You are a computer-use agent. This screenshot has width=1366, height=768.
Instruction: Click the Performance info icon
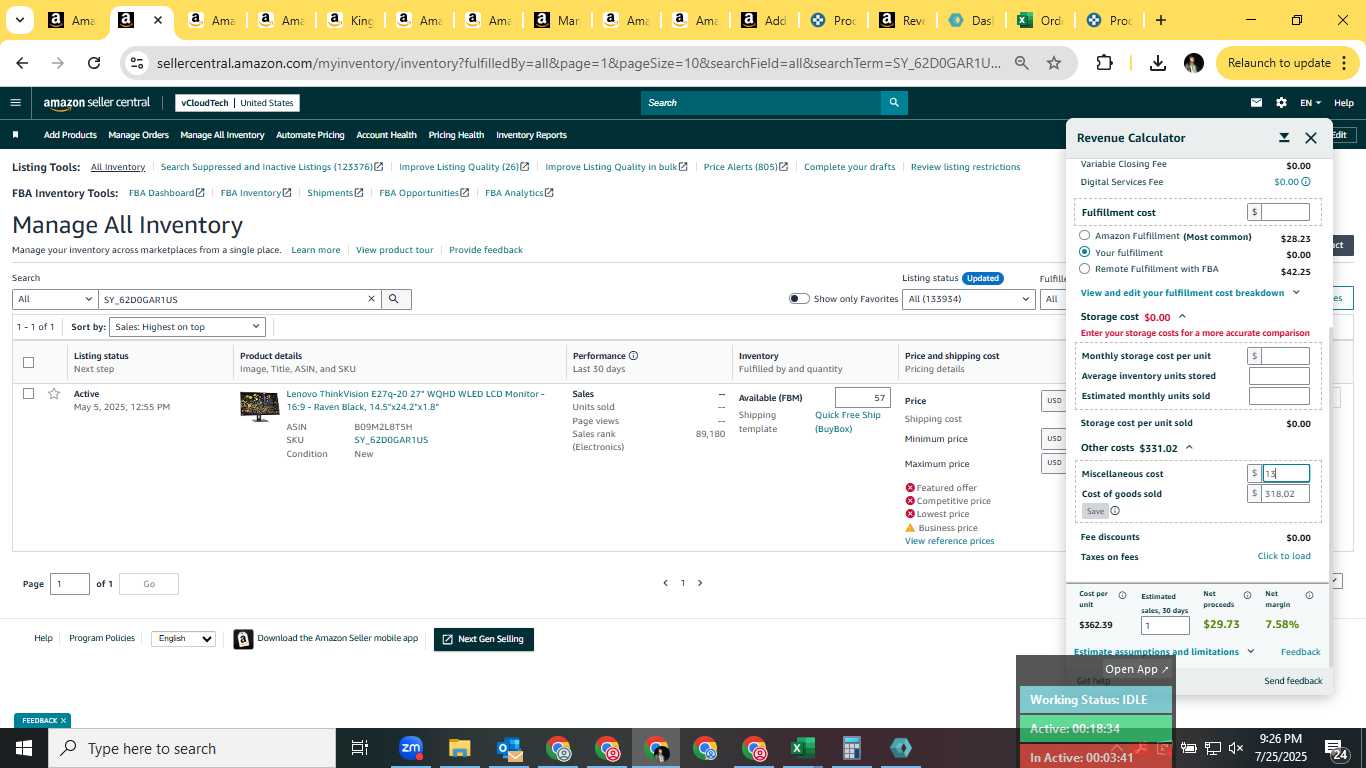pyautogui.click(x=633, y=356)
